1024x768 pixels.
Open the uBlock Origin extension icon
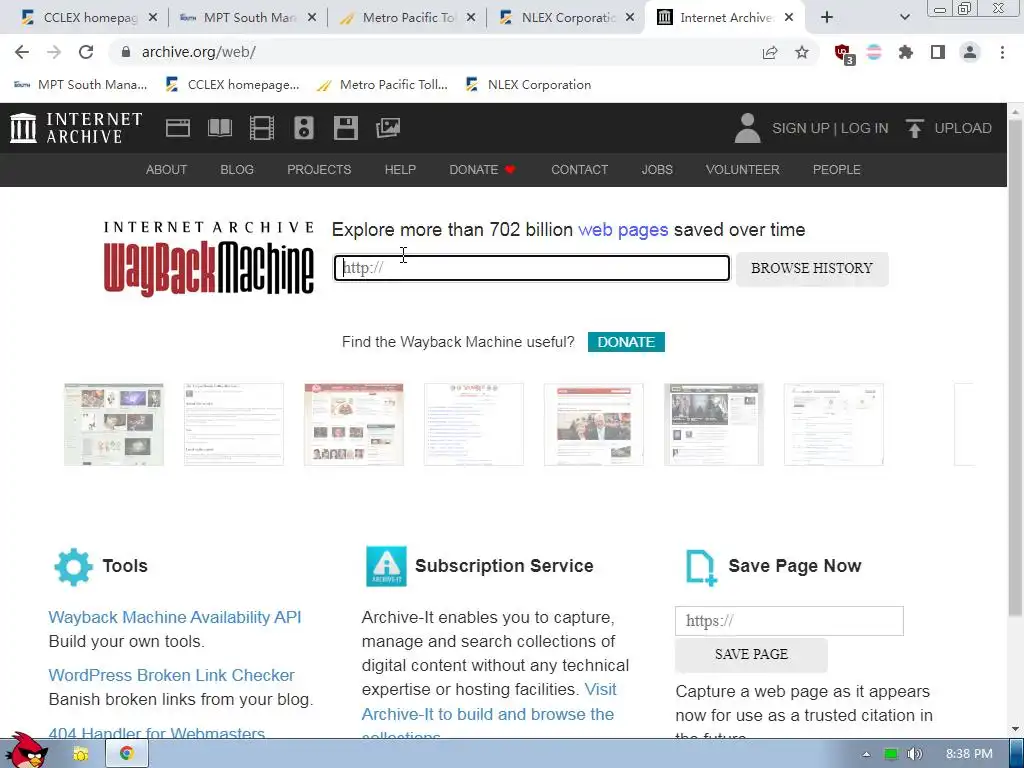coord(844,54)
